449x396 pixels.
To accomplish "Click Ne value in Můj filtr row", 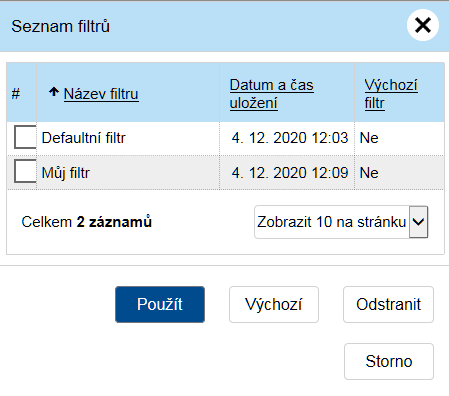I will coord(369,173).
